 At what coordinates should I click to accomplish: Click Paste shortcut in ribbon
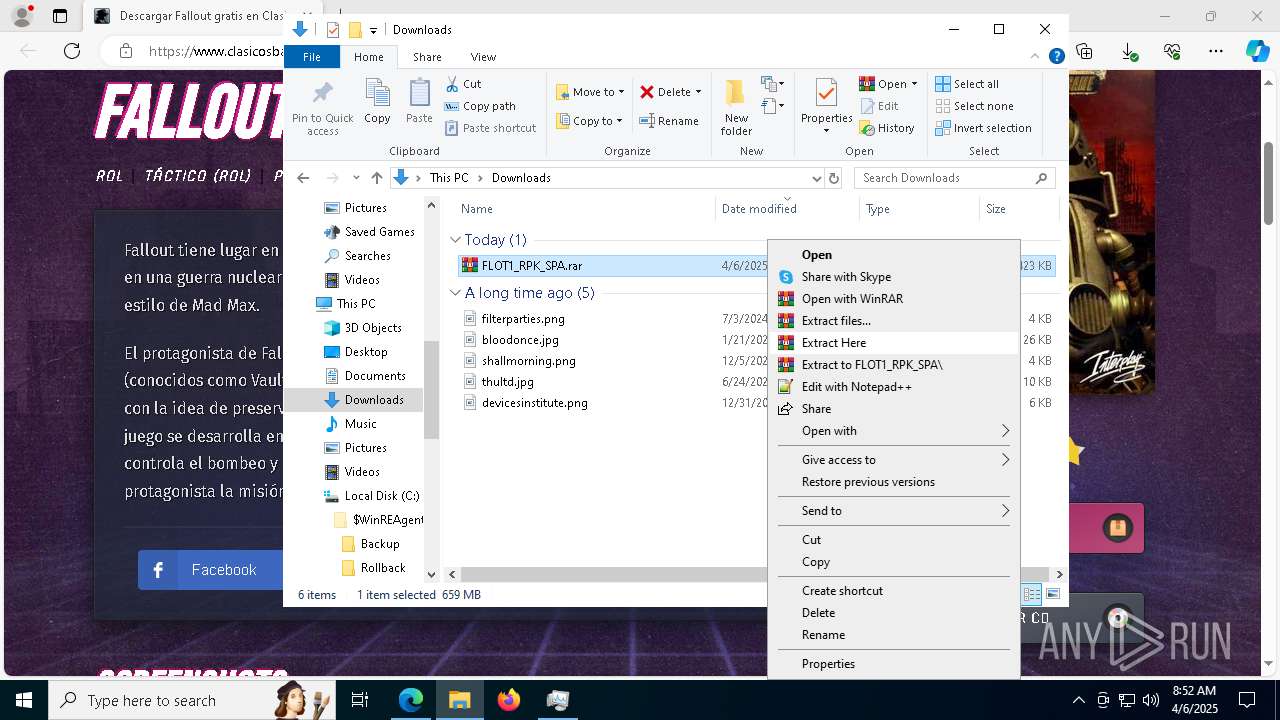click(x=490, y=128)
